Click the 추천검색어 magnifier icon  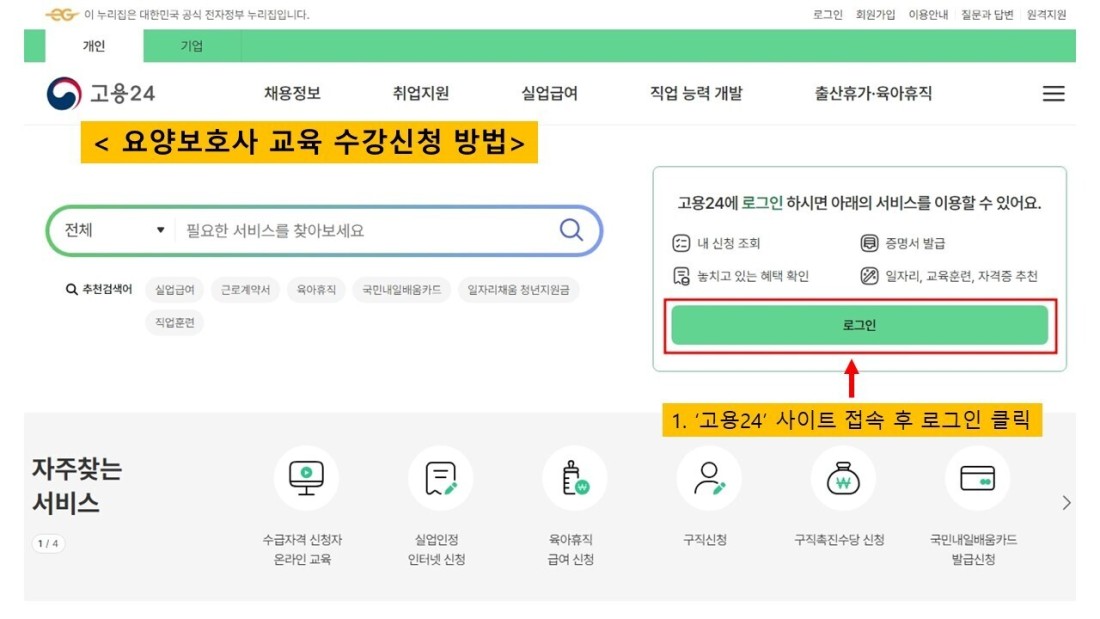(72, 289)
